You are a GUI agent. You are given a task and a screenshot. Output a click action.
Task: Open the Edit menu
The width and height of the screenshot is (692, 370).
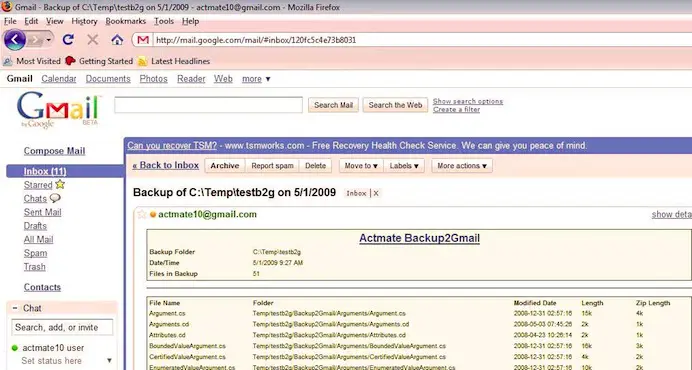31,21
